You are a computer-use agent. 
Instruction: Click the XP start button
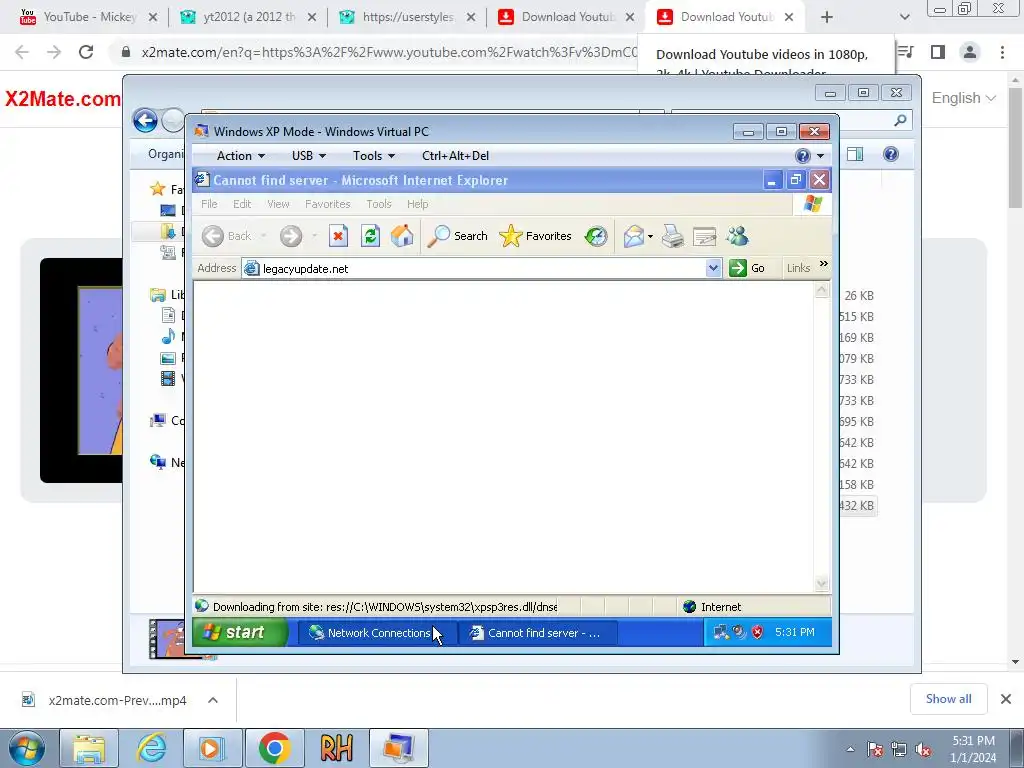click(240, 632)
